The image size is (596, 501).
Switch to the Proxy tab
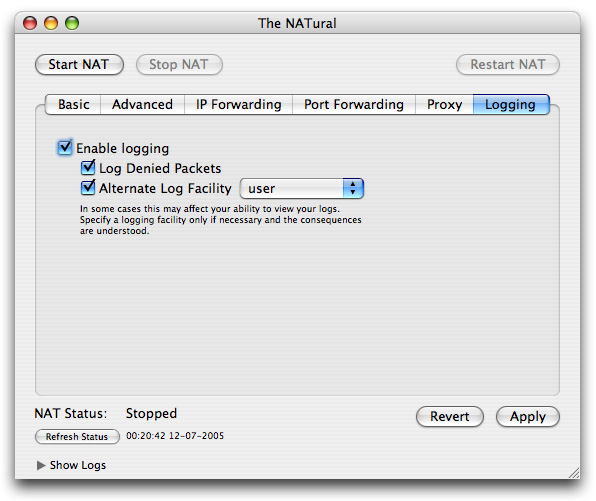pyautogui.click(x=444, y=105)
